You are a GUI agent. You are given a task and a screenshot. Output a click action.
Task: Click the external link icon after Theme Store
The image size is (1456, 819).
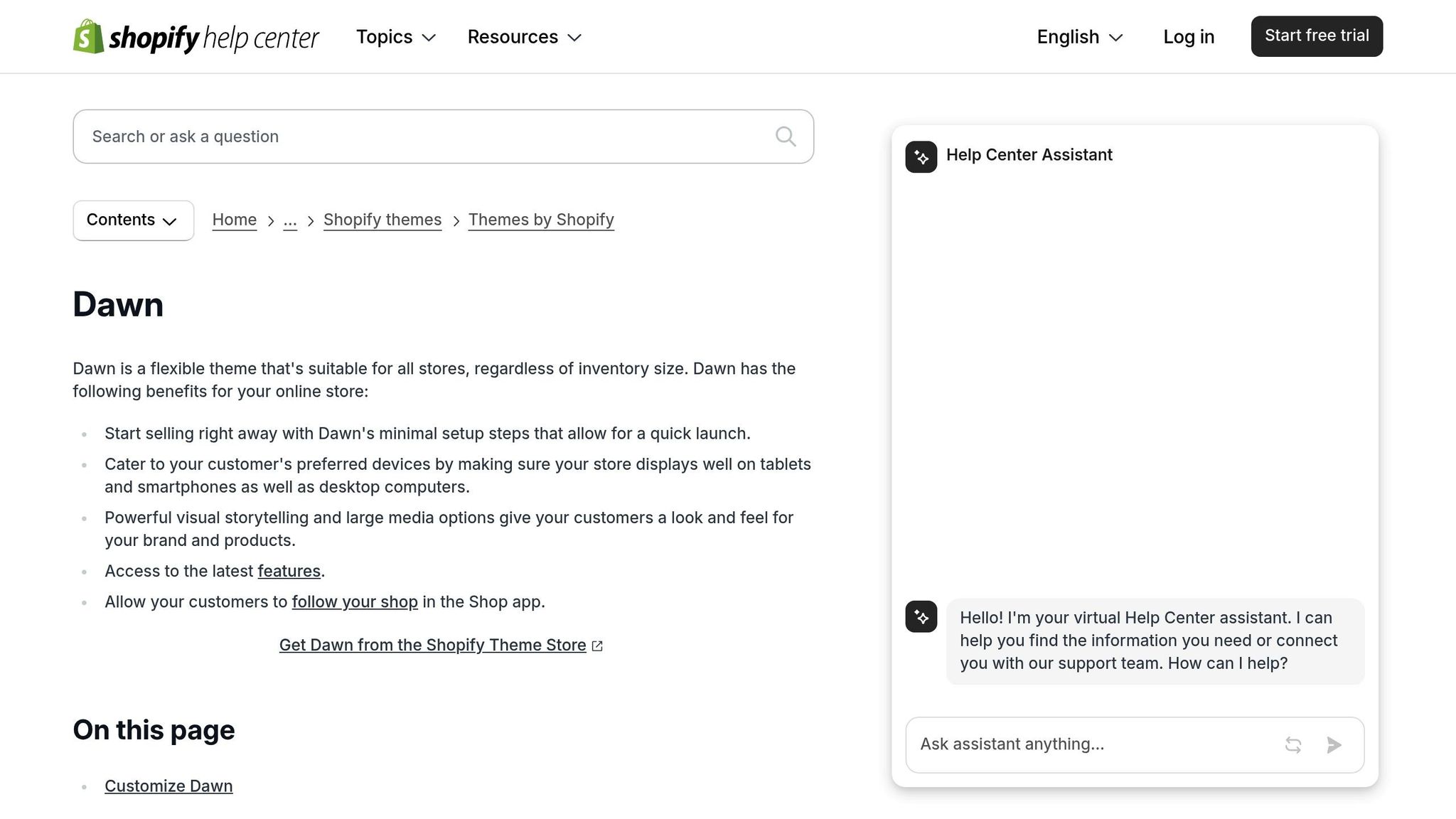[597, 646]
